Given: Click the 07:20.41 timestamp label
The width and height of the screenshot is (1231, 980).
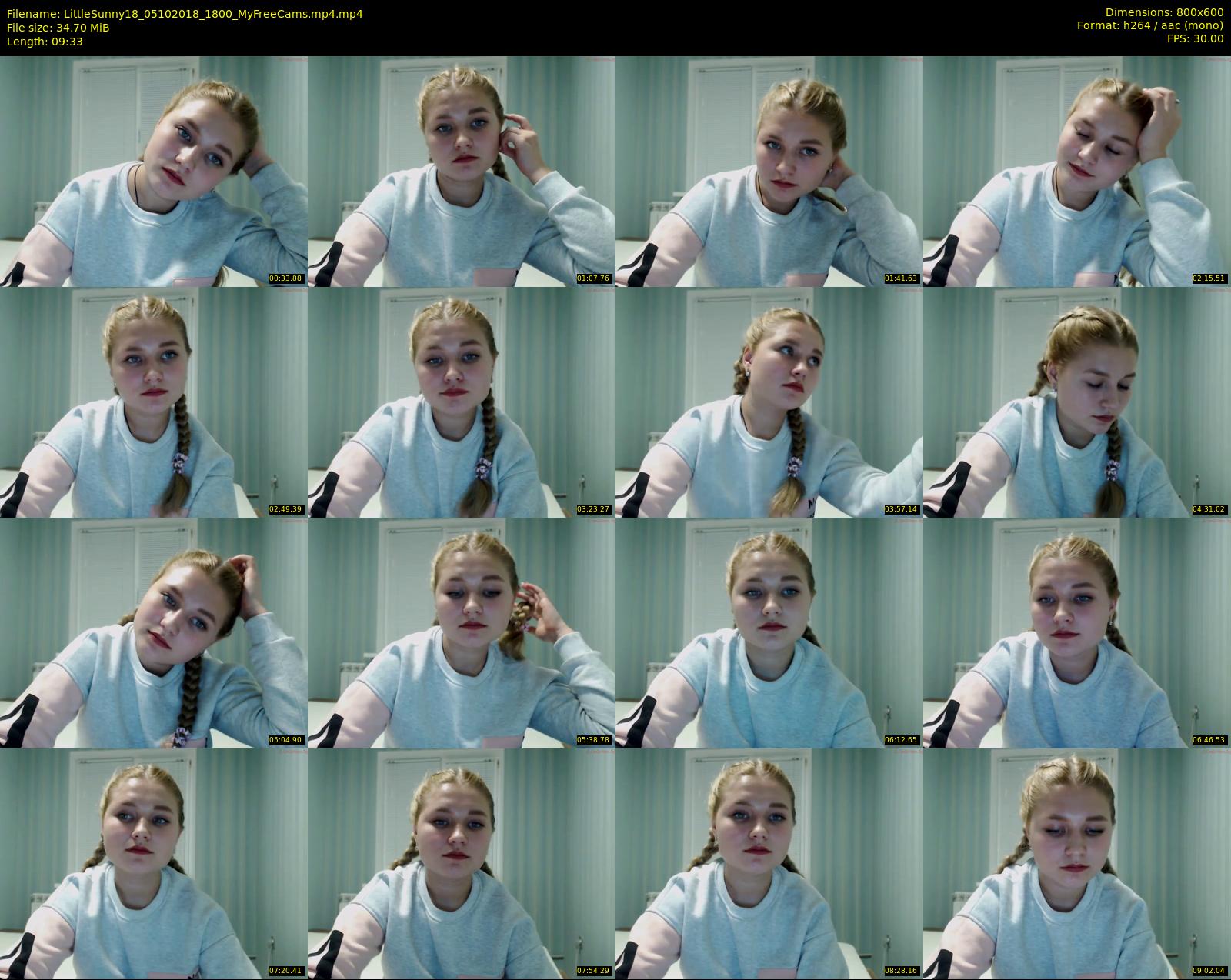Looking at the screenshot, I should (286, 971).
